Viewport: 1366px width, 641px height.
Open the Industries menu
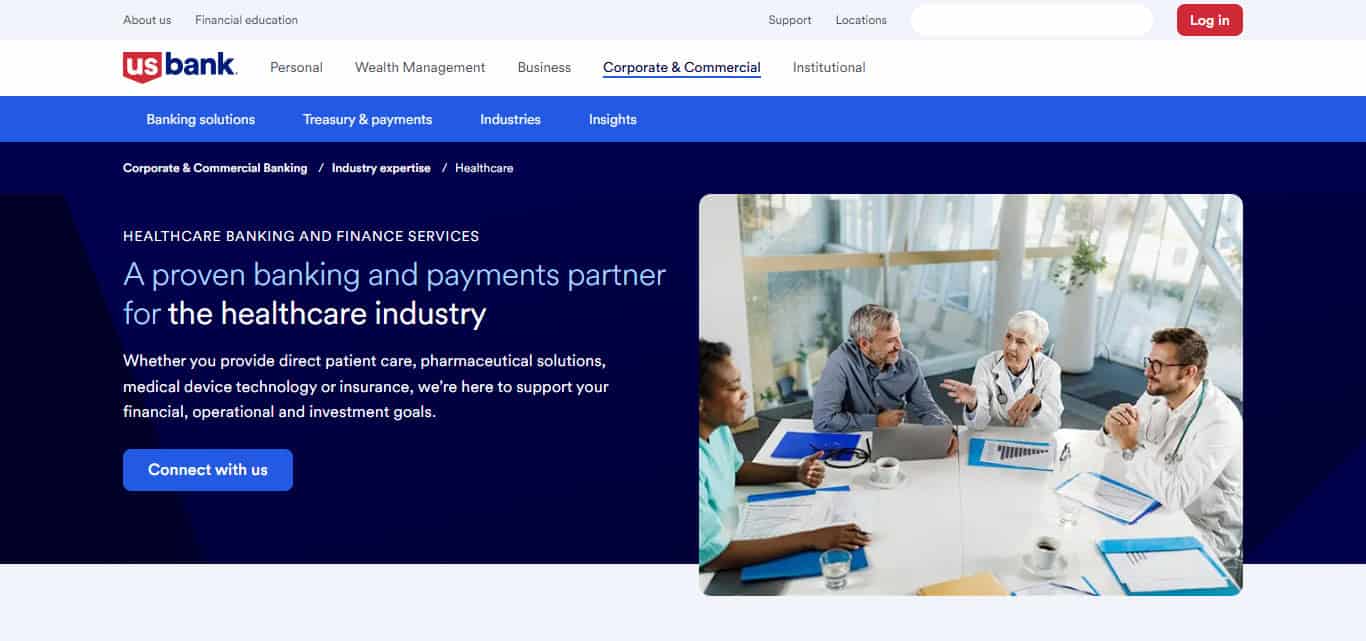(x=510, y=119)
